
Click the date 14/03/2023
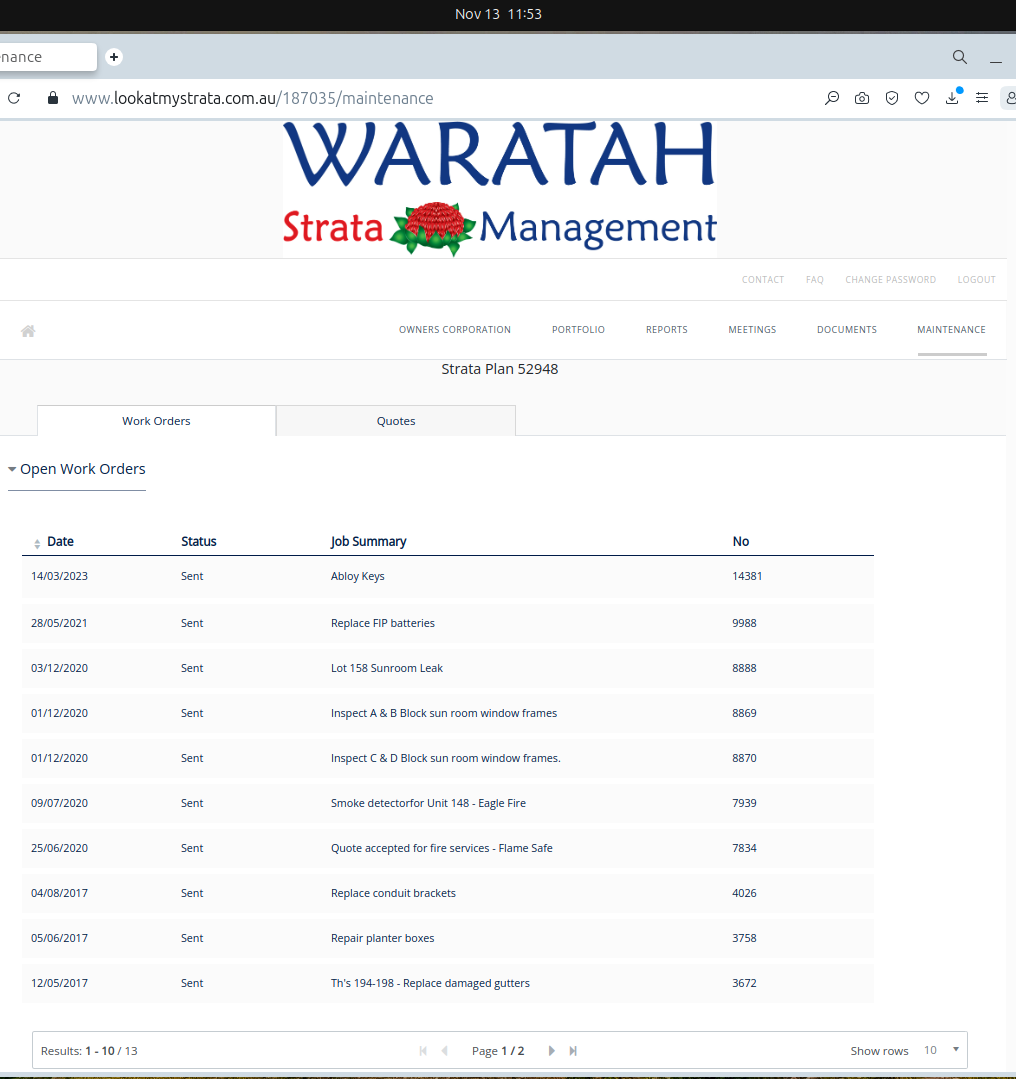(x=59, y=577)
